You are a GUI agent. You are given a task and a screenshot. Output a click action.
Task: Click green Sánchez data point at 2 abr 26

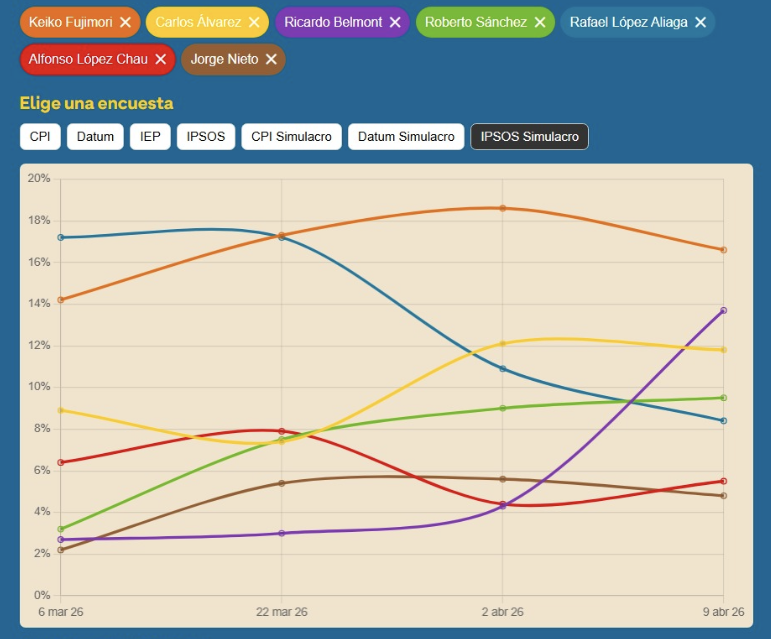click(503, 408)
